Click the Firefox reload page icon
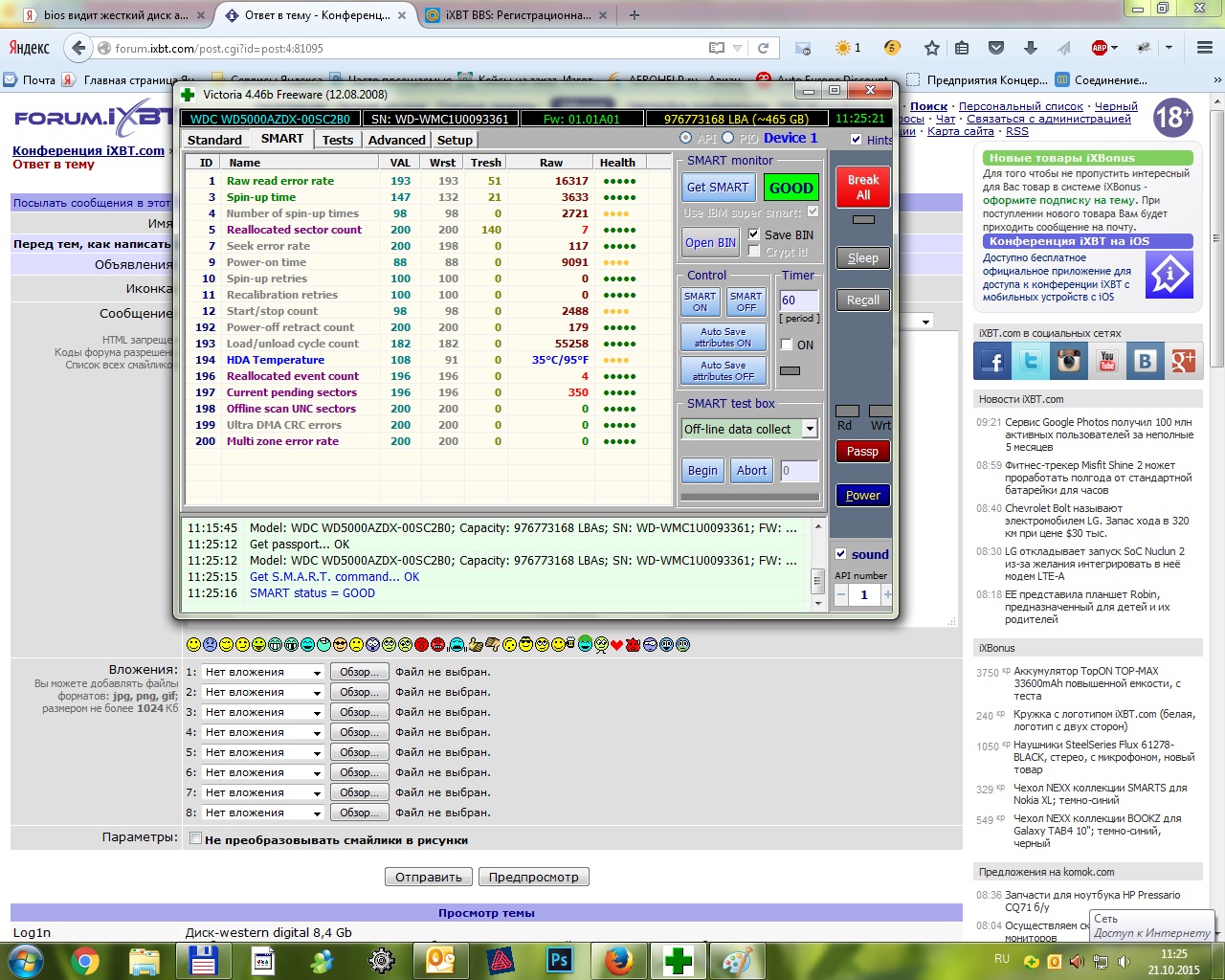 763,48
